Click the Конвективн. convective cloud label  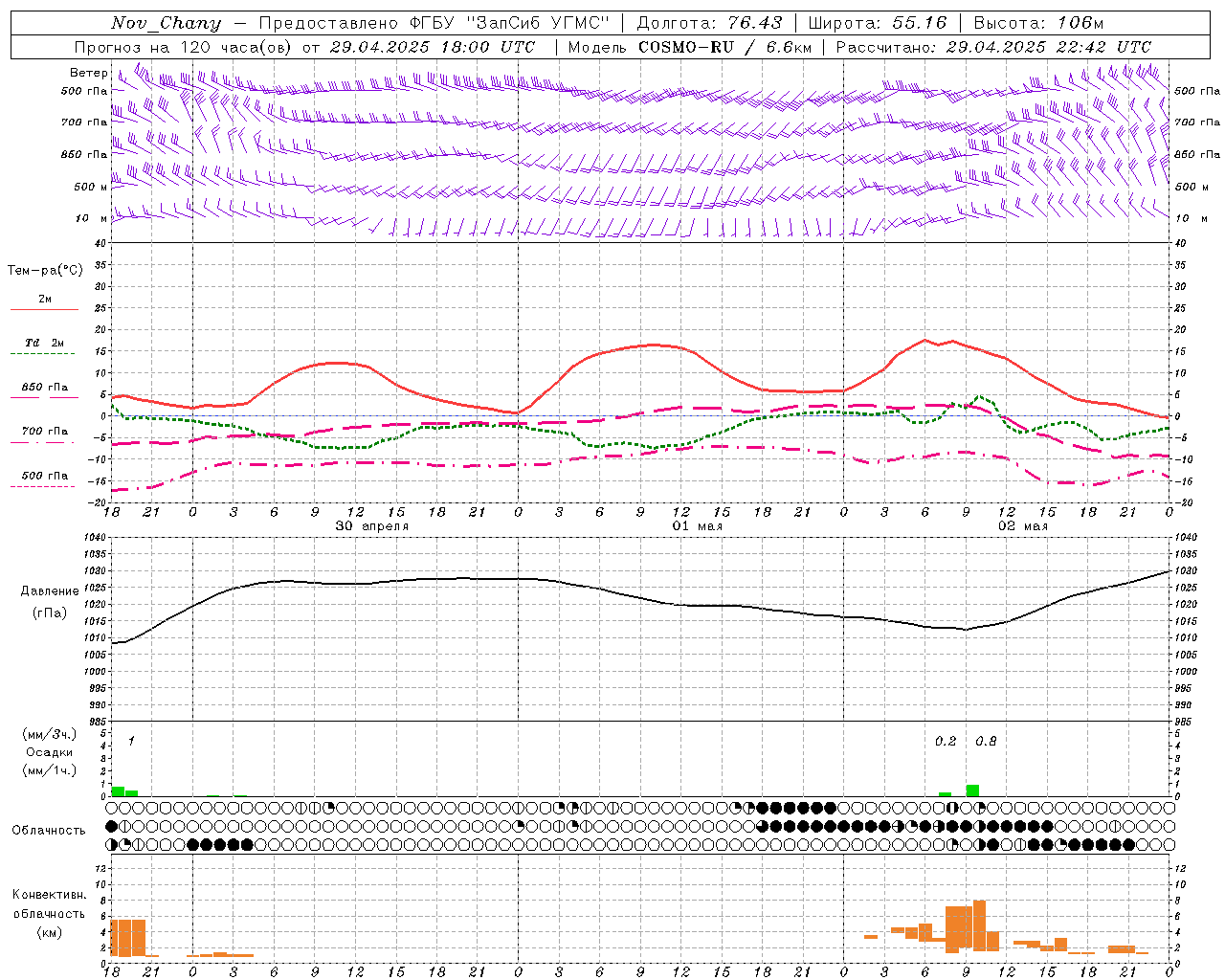pyautogui.click(x=50, y=895)
